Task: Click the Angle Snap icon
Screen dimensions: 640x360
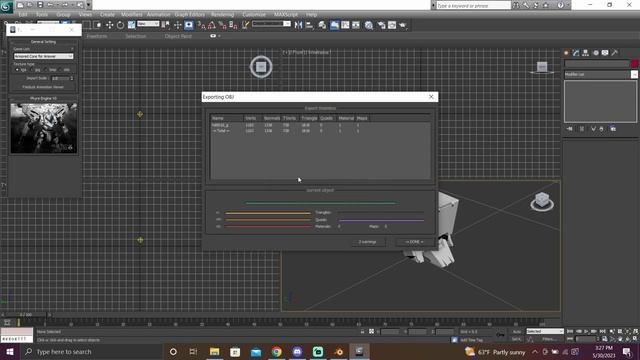Action: (212, 25)
